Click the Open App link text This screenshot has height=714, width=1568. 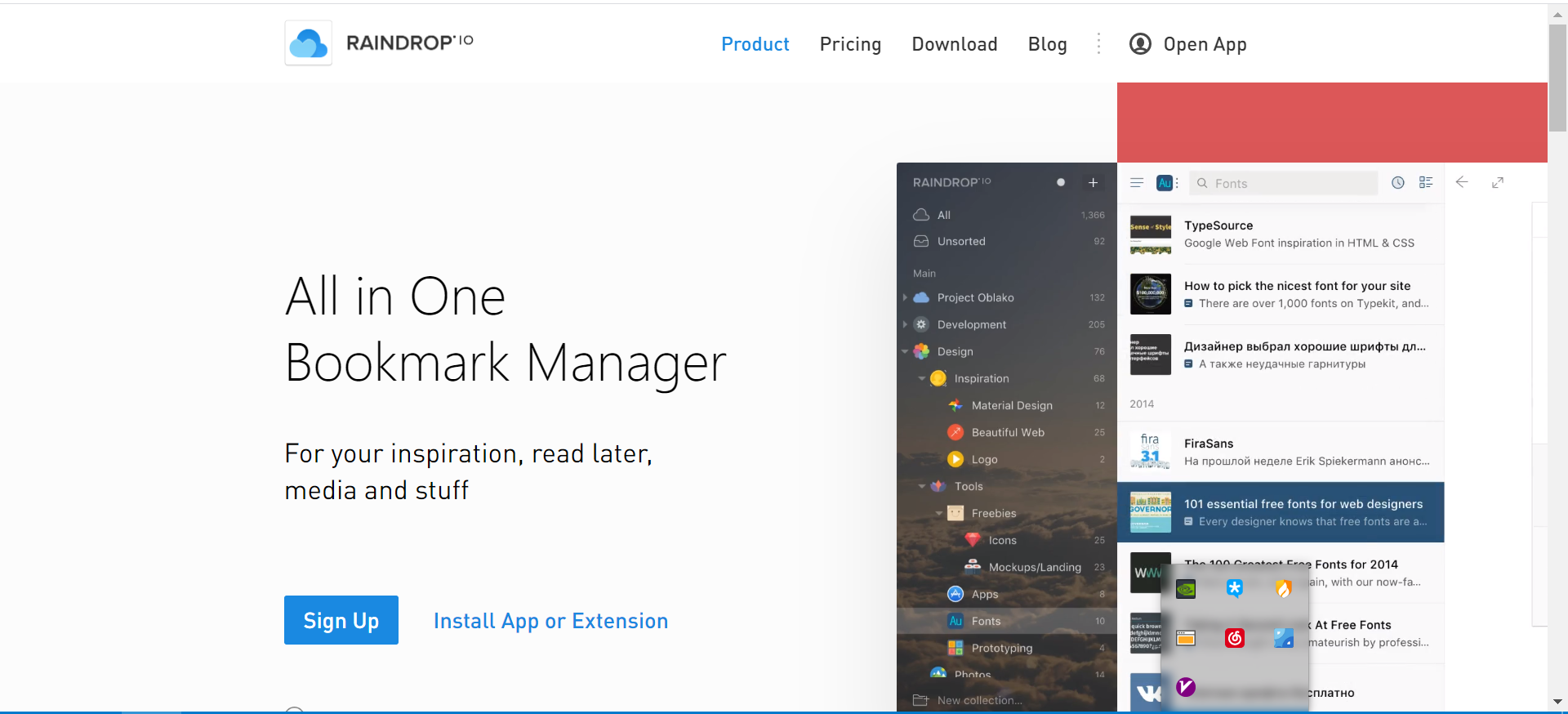(x=1205, y=44)
